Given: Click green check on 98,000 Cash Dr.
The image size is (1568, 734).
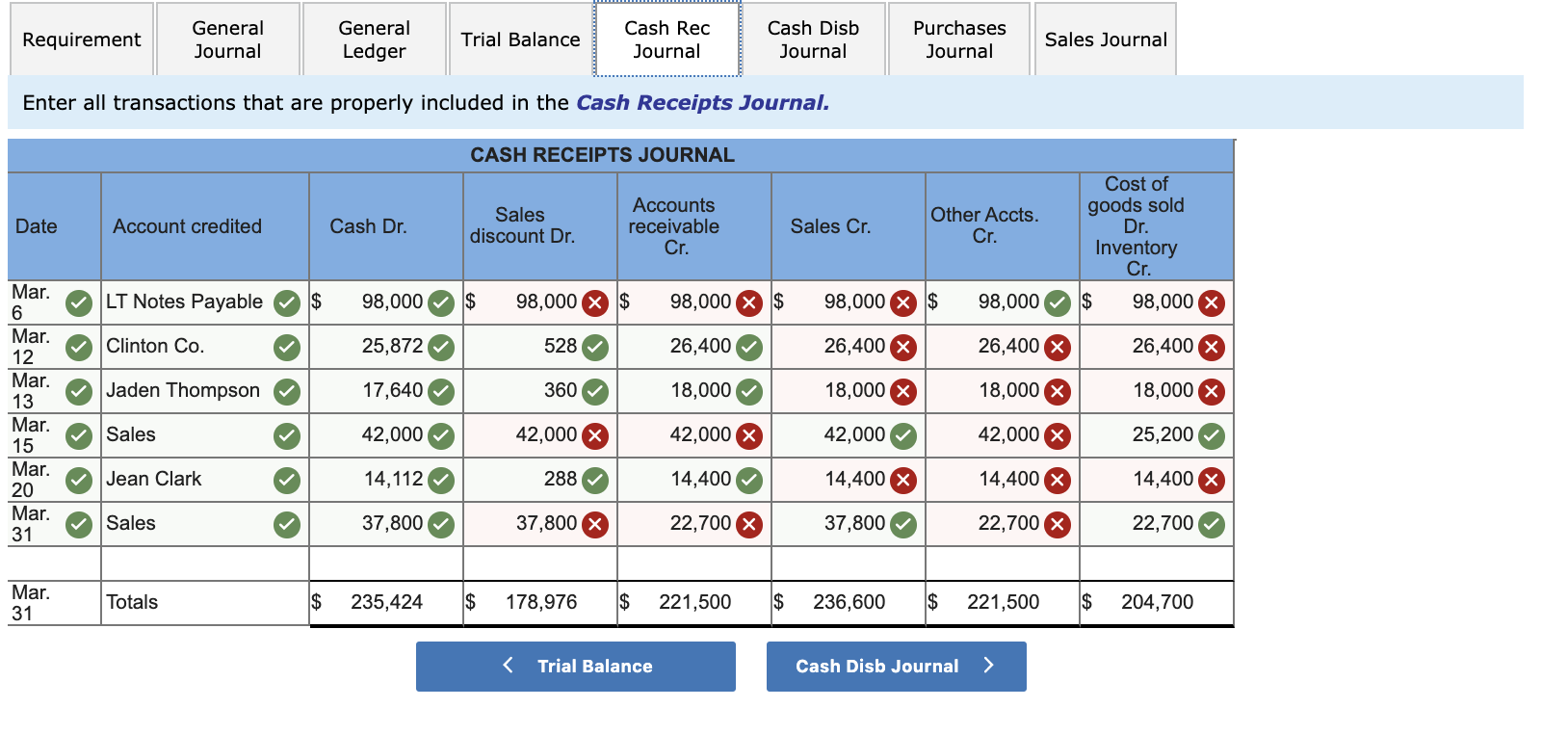Looking at the screenshot, I should click(441, 303).
